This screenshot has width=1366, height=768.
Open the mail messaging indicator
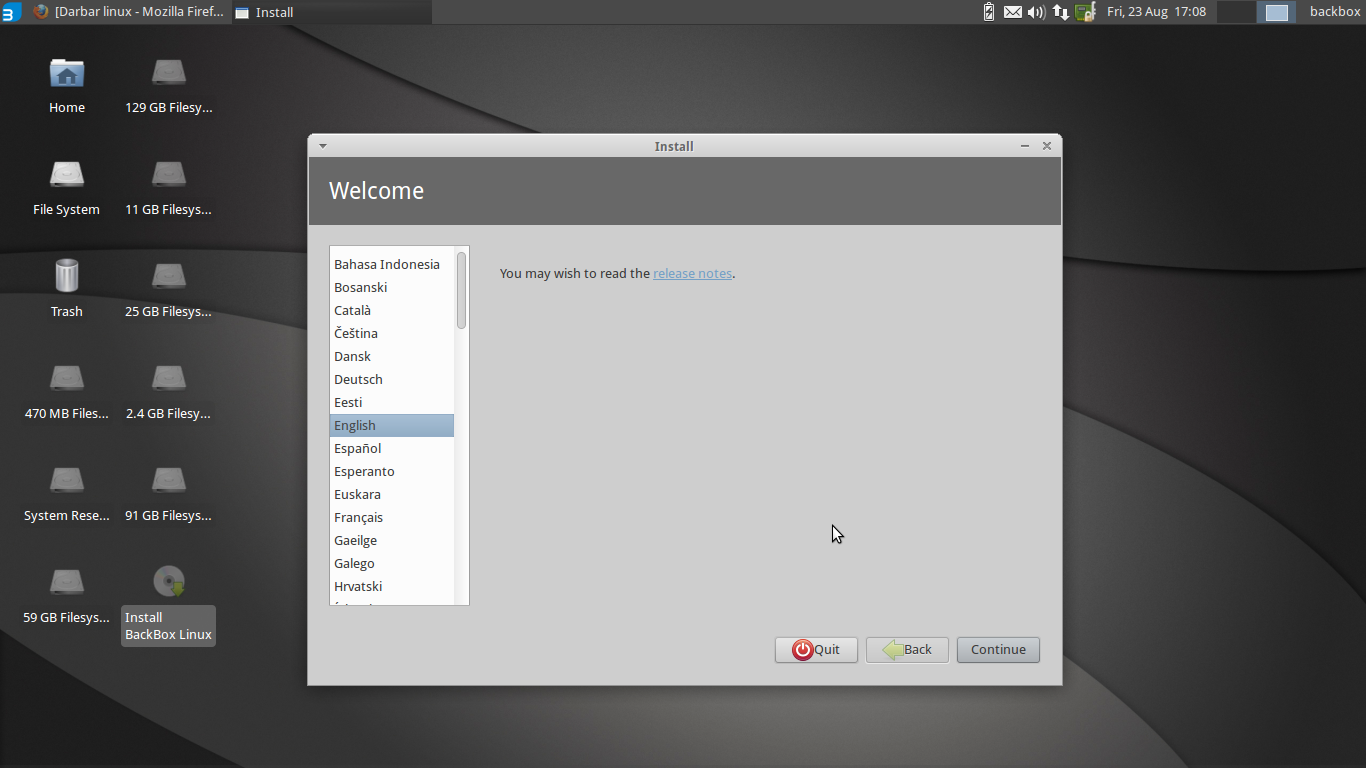1013,12
